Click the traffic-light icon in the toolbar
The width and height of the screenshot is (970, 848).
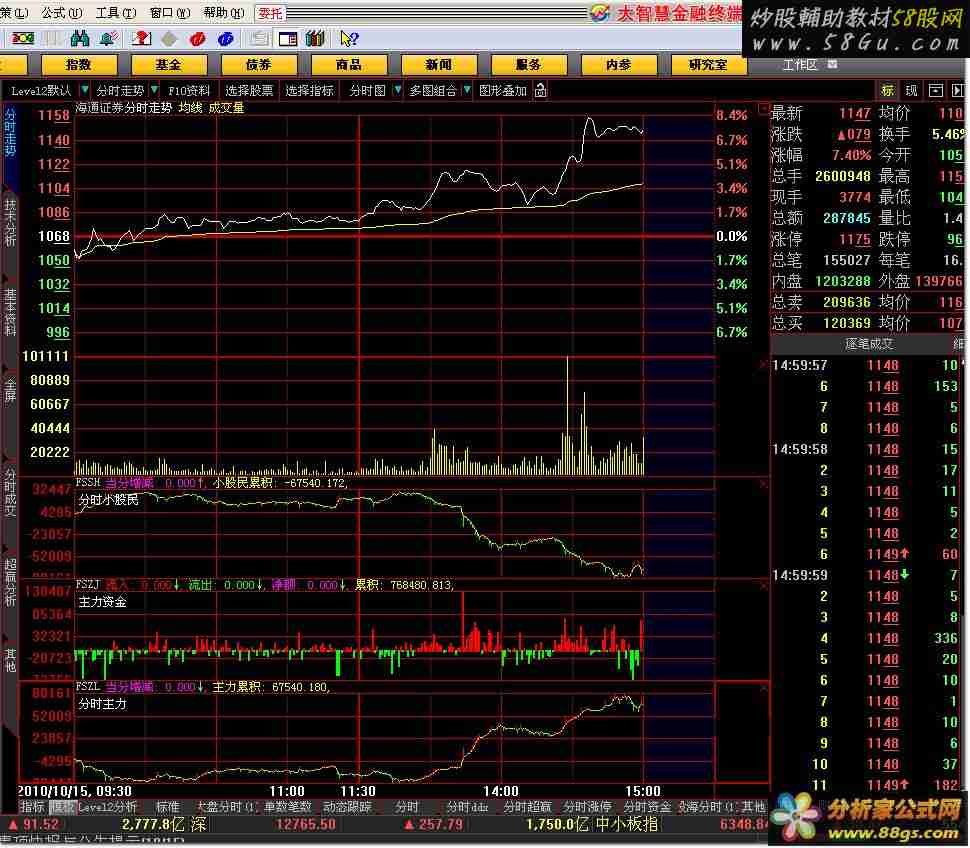tap(23, 39)
